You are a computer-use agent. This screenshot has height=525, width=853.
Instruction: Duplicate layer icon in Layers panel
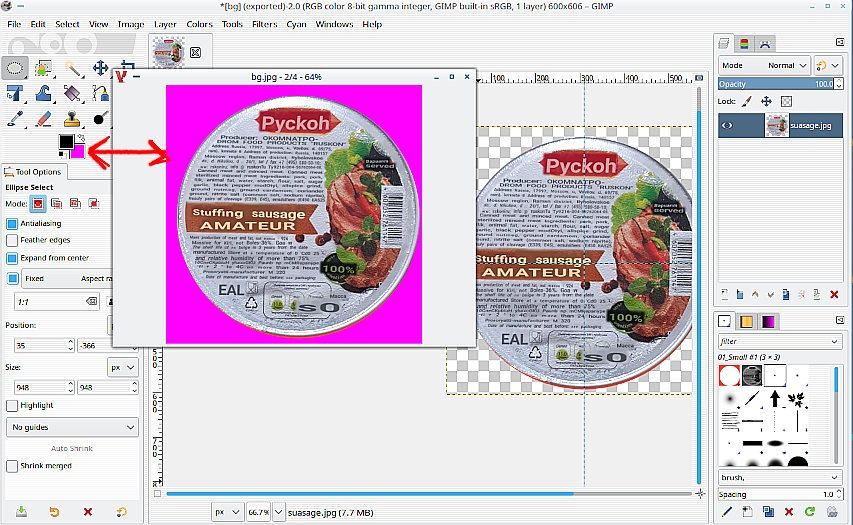click(786, 294)
